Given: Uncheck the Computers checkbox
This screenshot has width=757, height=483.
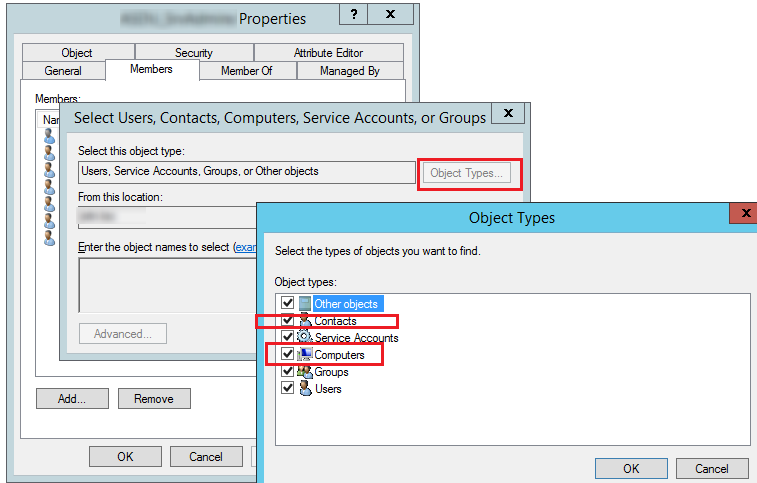Looking at the screenshot, I should [288, 355].
